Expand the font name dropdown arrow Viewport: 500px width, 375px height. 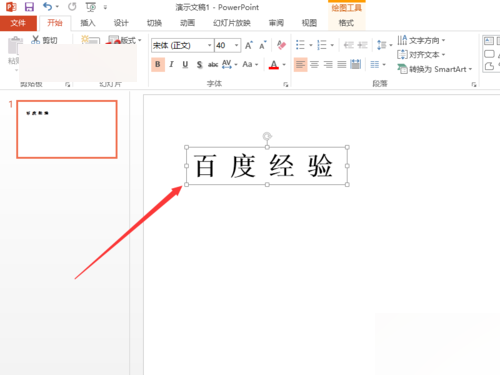click(209, 45)
